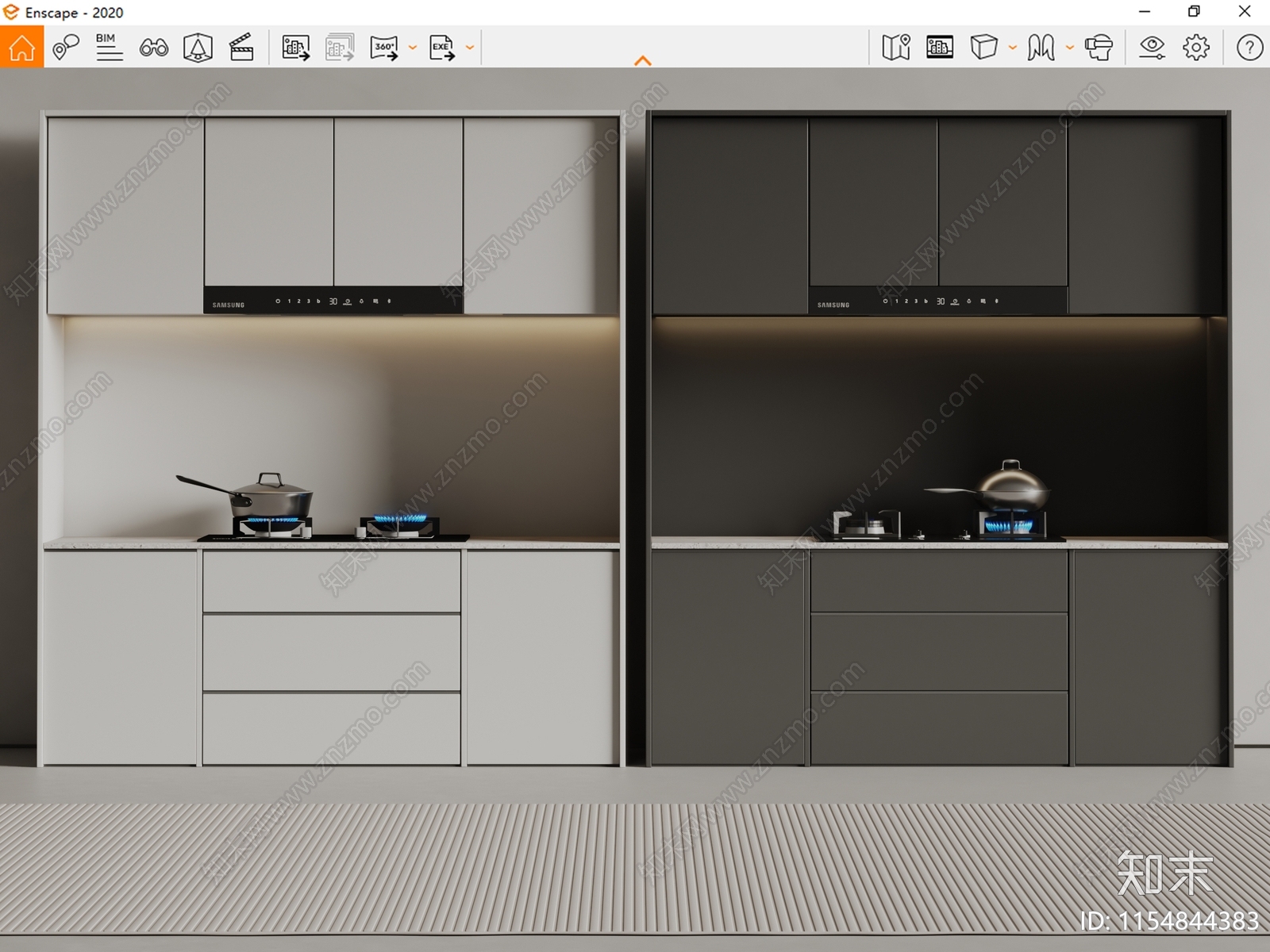Click the dark kitchen cabinet render
The height and width of the screenshot is (952, 1270).
tap(940, 439)
